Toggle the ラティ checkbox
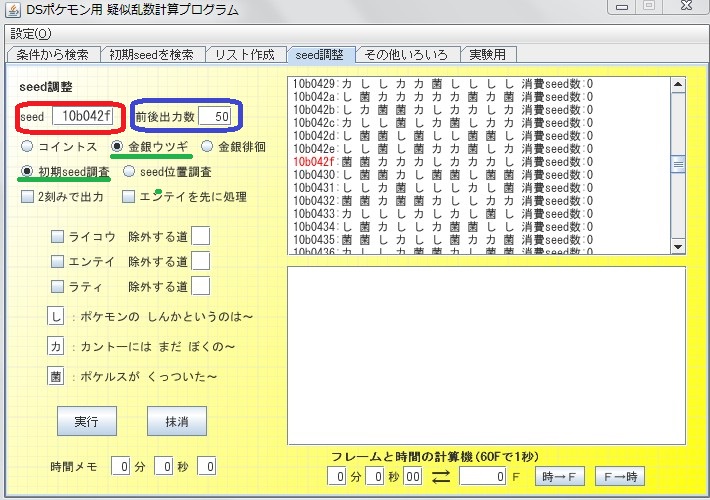710x500 pixels. [x=57, y=286]
